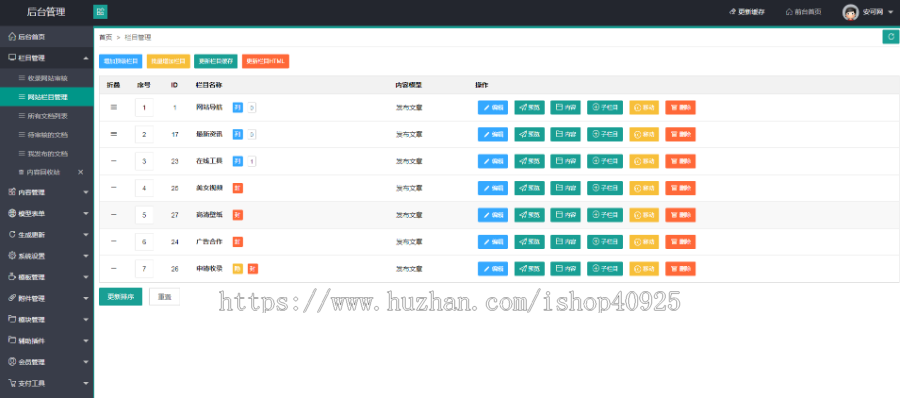Click the green 更新排序 button
This screenshot has height=398, width=900.
click(121, 297)
